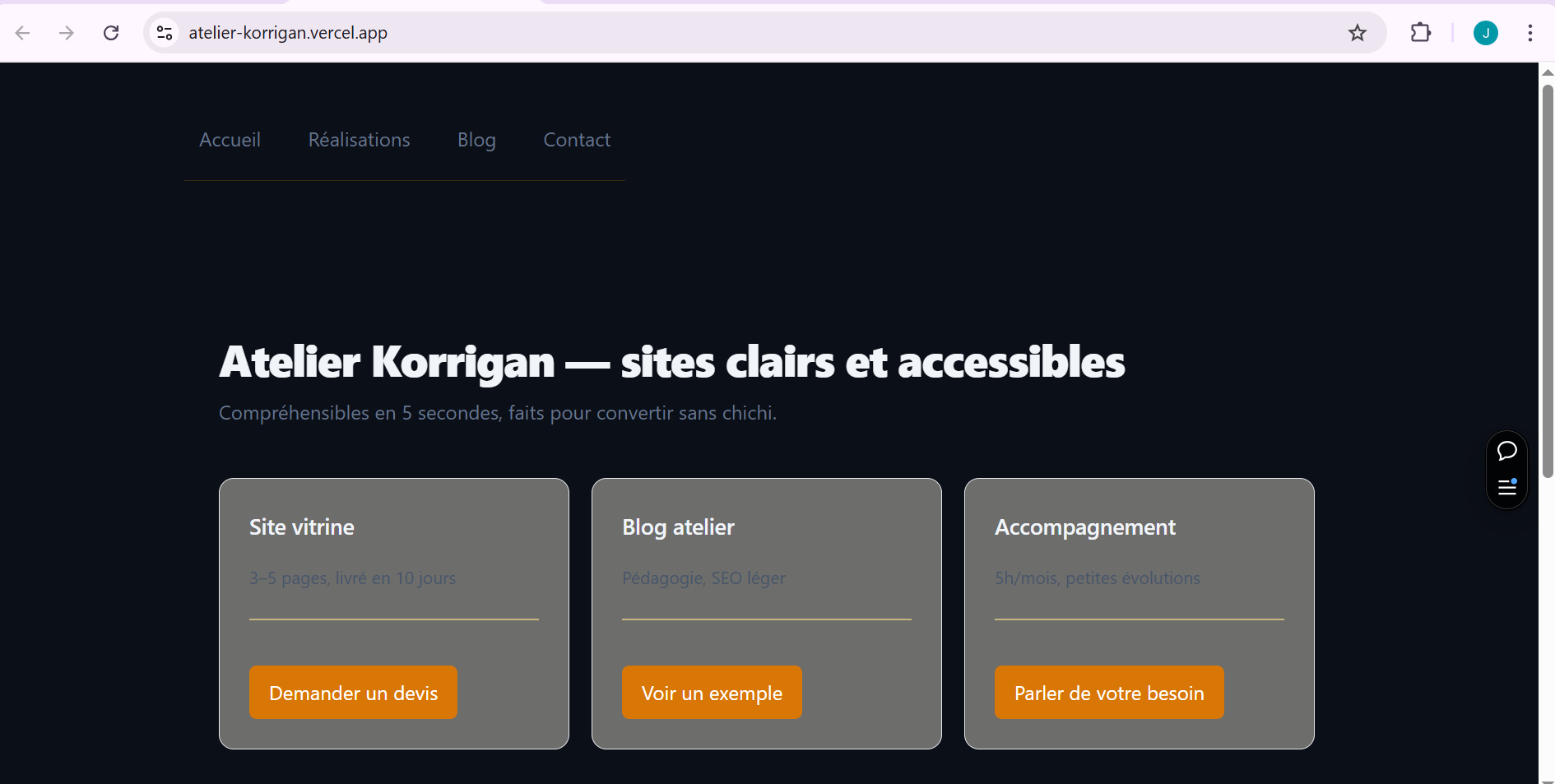This screenshot has width=1555, height=784.
Task: Open the Chrome three-dot menu
Action: point(1531,33)
